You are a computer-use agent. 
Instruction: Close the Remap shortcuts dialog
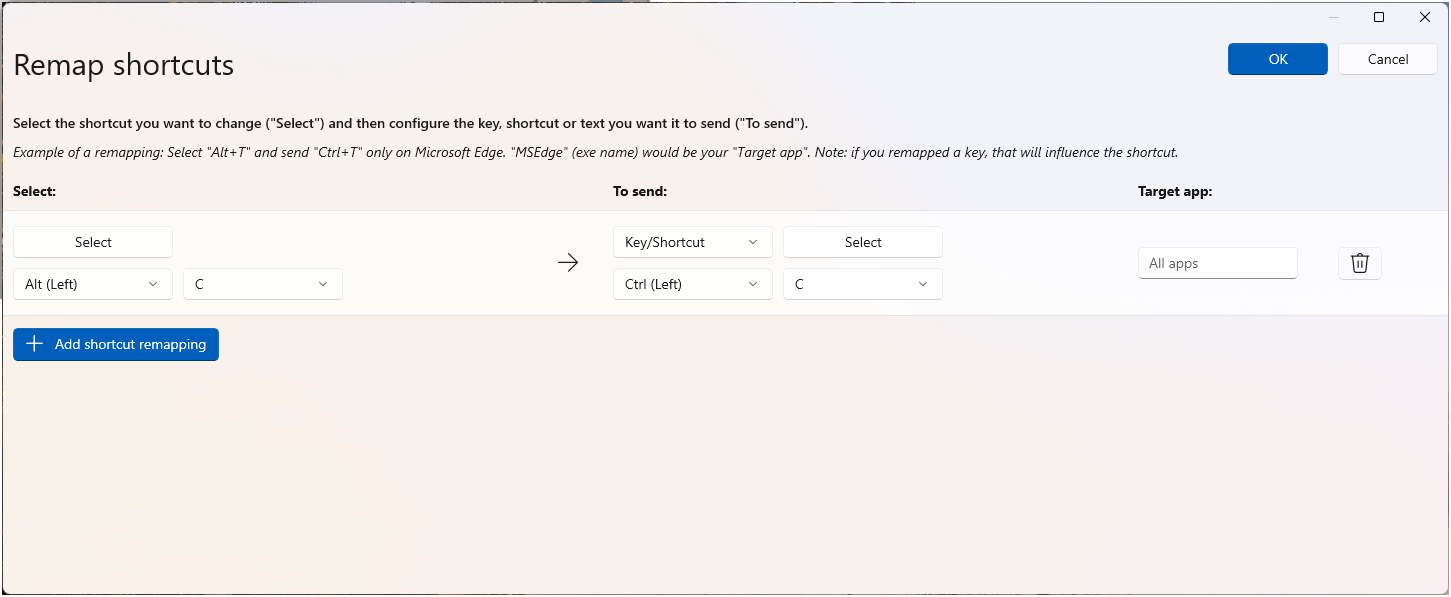(x=1425, y=17)
